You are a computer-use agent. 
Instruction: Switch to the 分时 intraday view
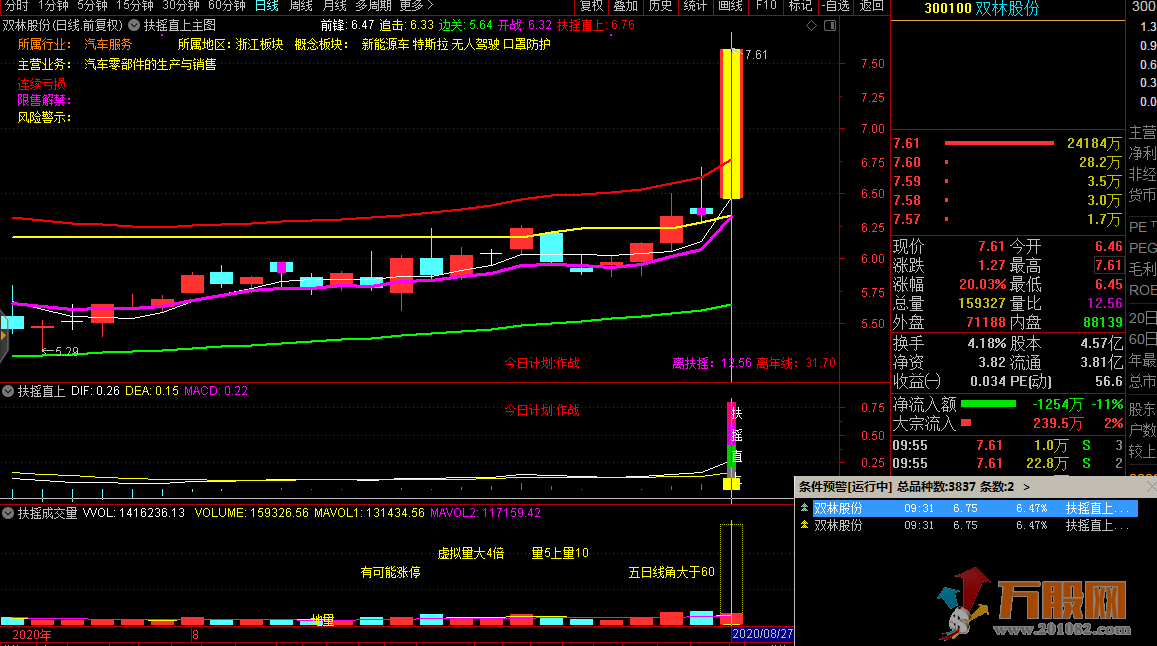[x=16, y=6]
